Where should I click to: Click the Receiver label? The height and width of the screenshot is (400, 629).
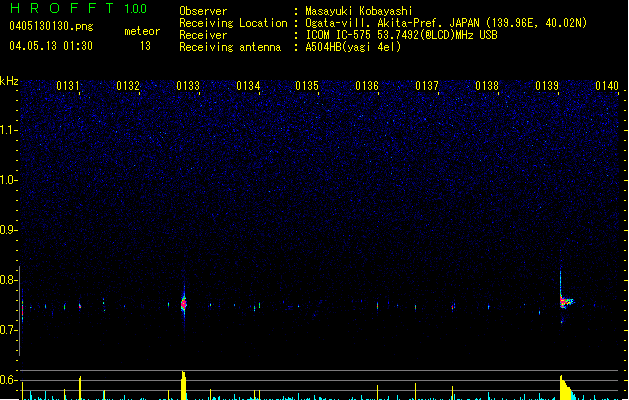(x=203, y=35)
